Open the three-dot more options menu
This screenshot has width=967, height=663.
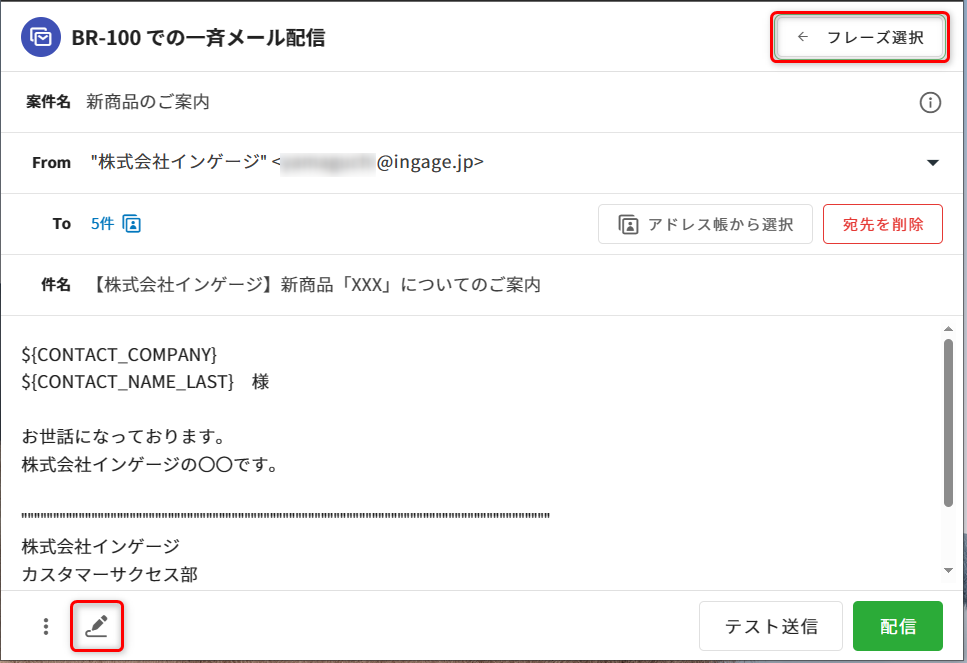pos(45,626)
